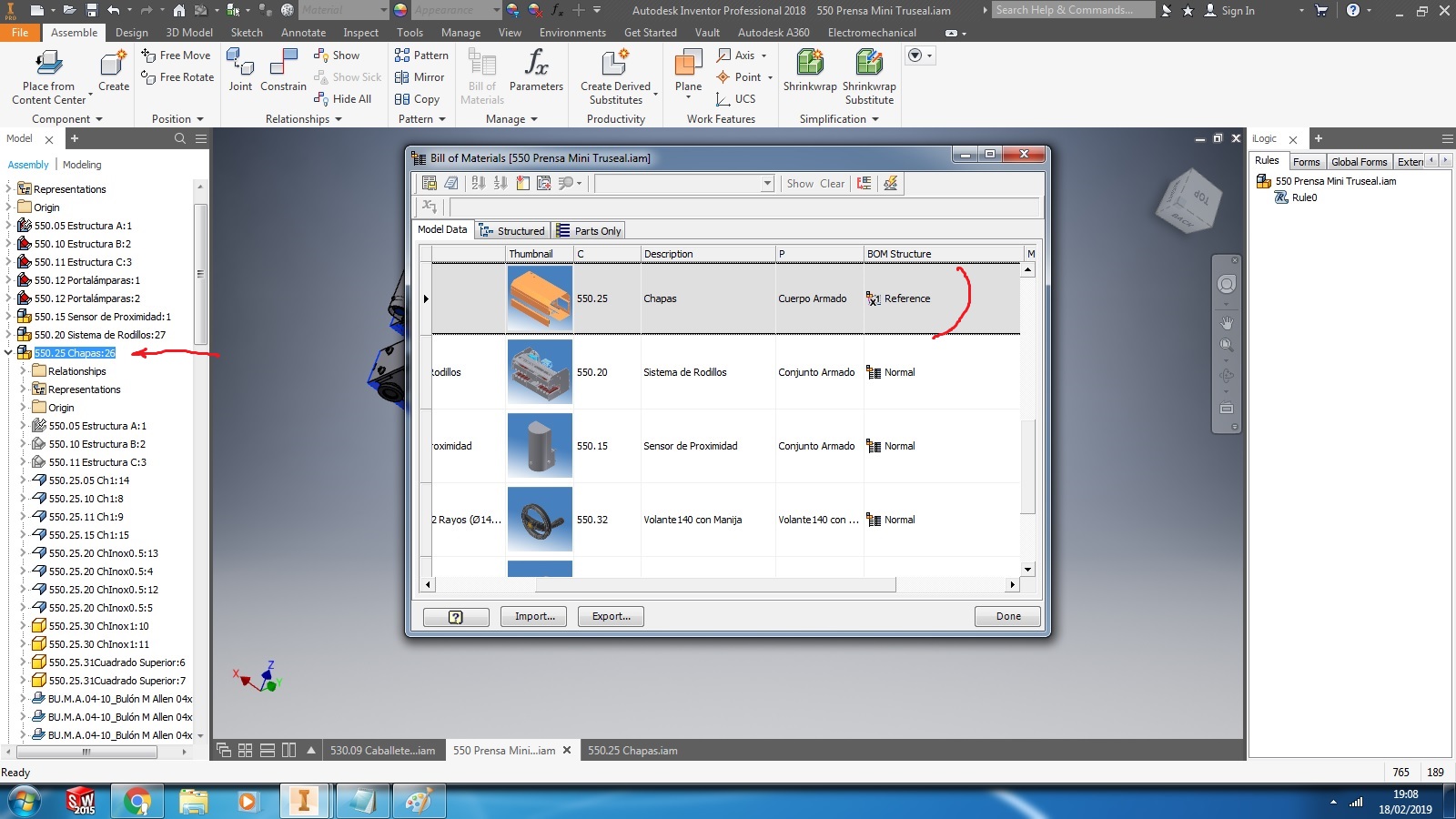Click the Export button in BOM dialog
This screenshot has width=1456, height=819.
coord(610,616)
